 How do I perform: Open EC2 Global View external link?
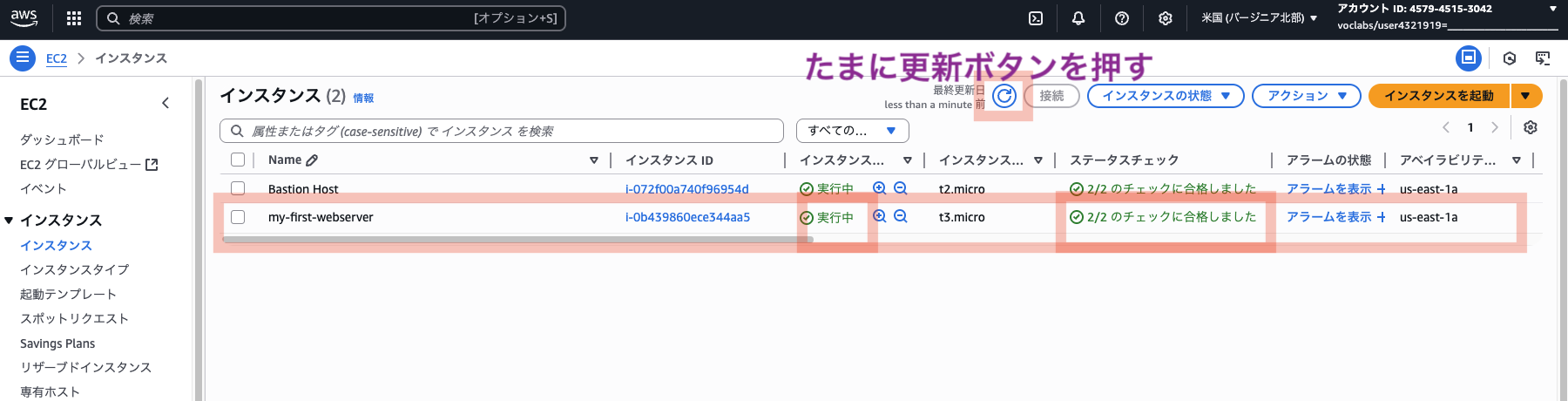pyautogui.click(x=89, y=164)
